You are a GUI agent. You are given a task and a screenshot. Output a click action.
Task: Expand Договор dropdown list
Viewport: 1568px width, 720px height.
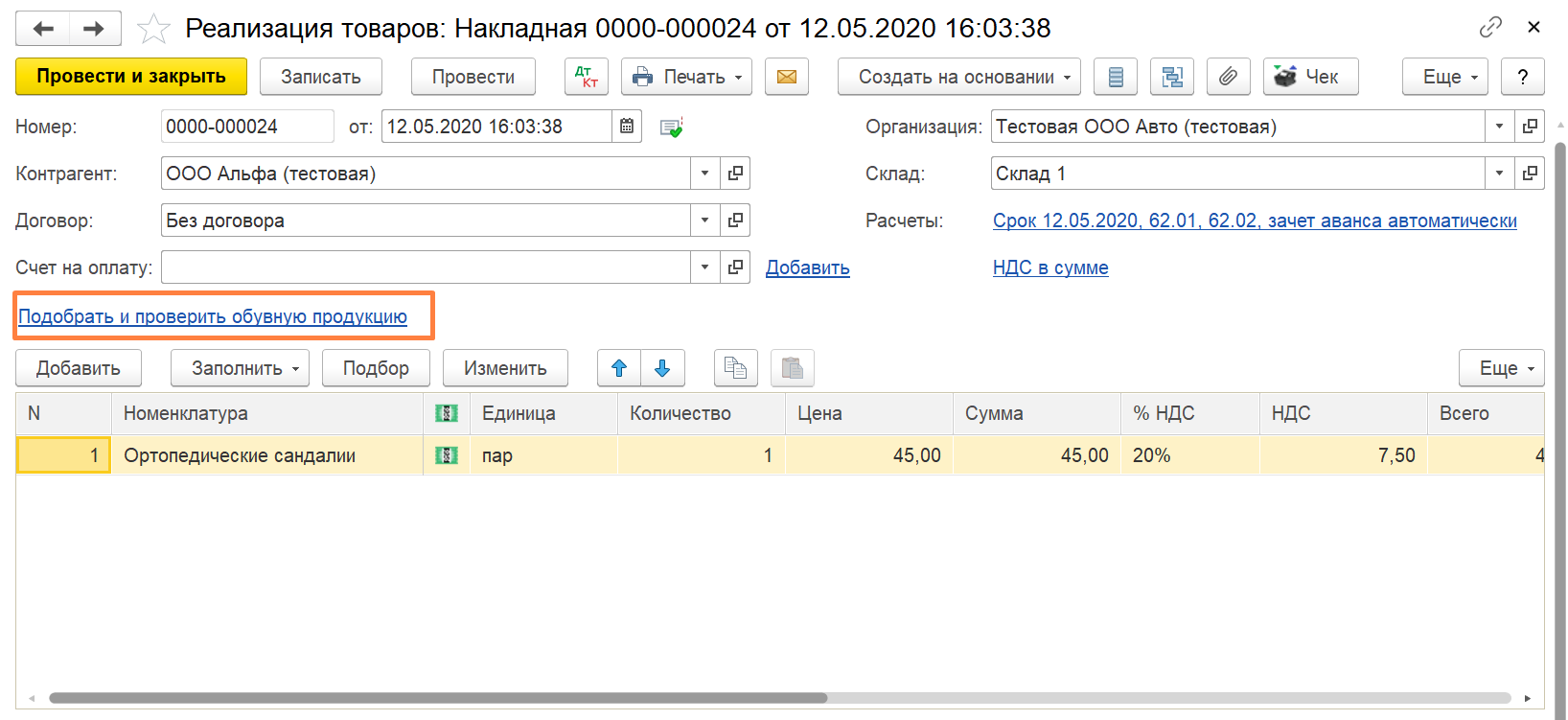[704, 221]
